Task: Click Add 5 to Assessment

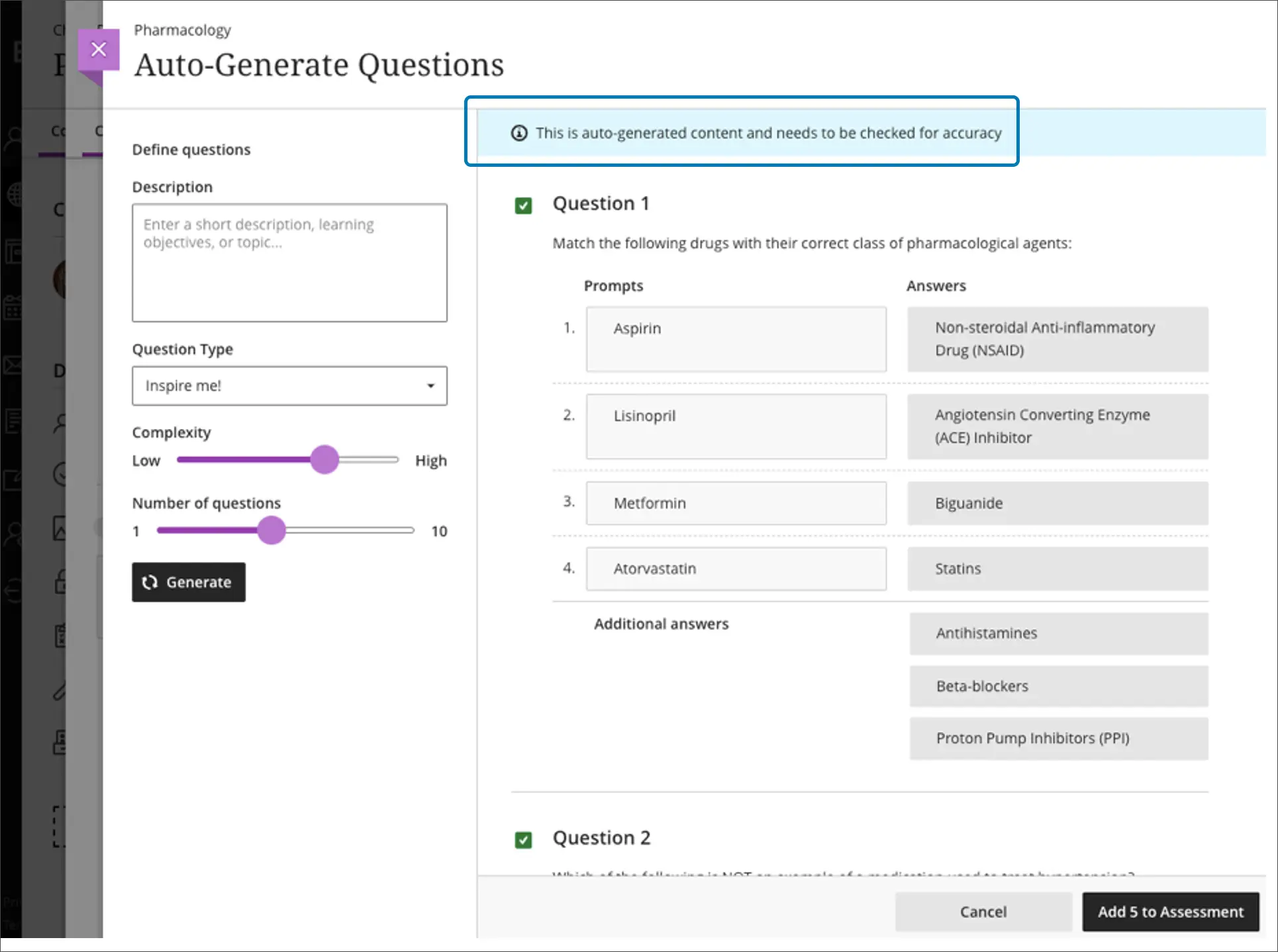Action: tap(1170, 912)
